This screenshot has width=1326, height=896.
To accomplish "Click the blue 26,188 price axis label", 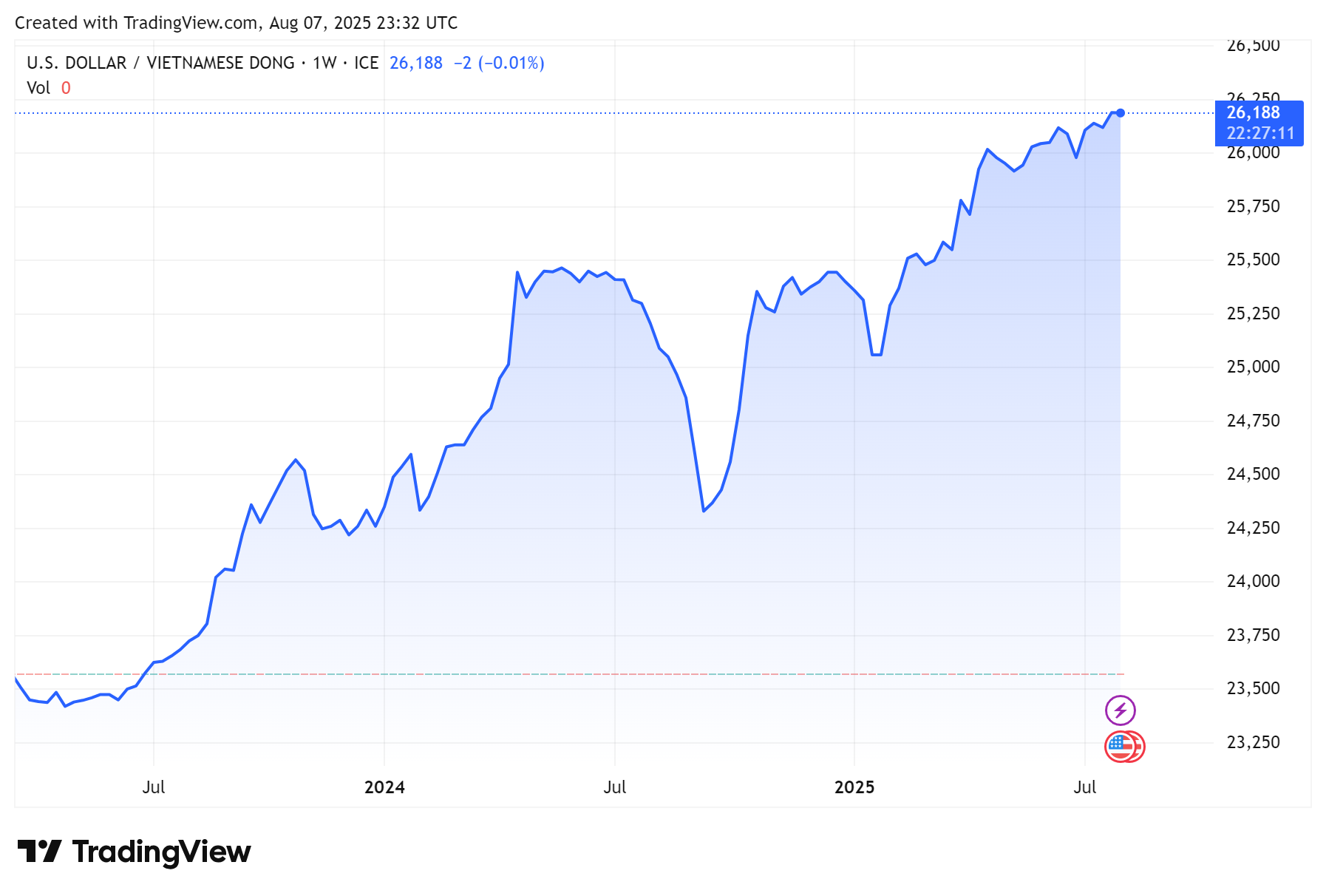I will click(x=1253, y=113).
